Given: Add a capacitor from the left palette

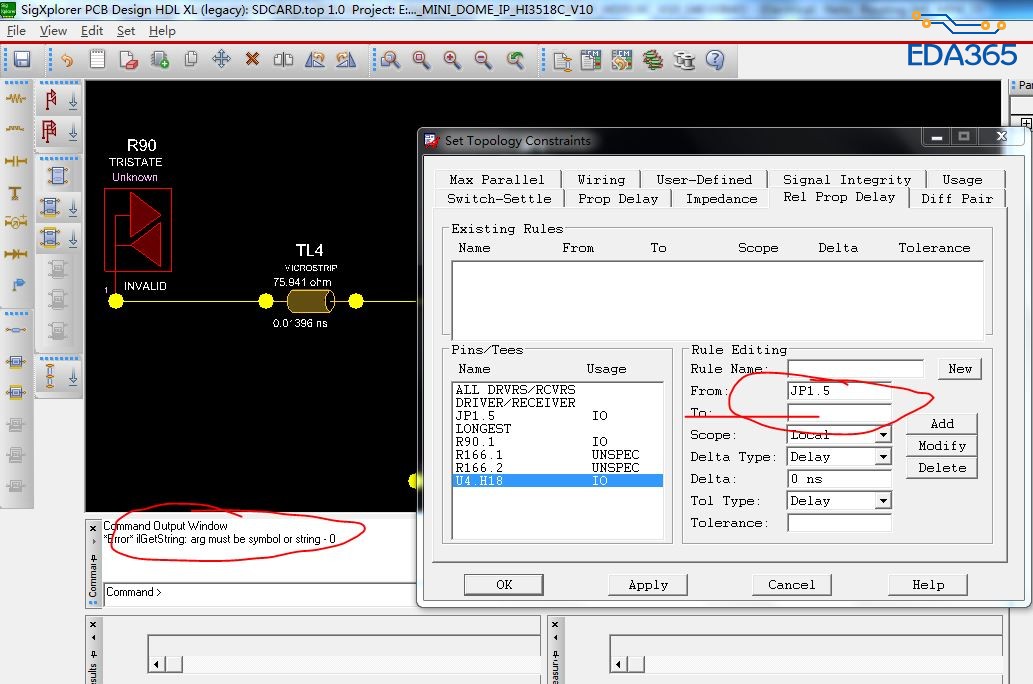Looking at the screenshot, I should tap(16, 161).
